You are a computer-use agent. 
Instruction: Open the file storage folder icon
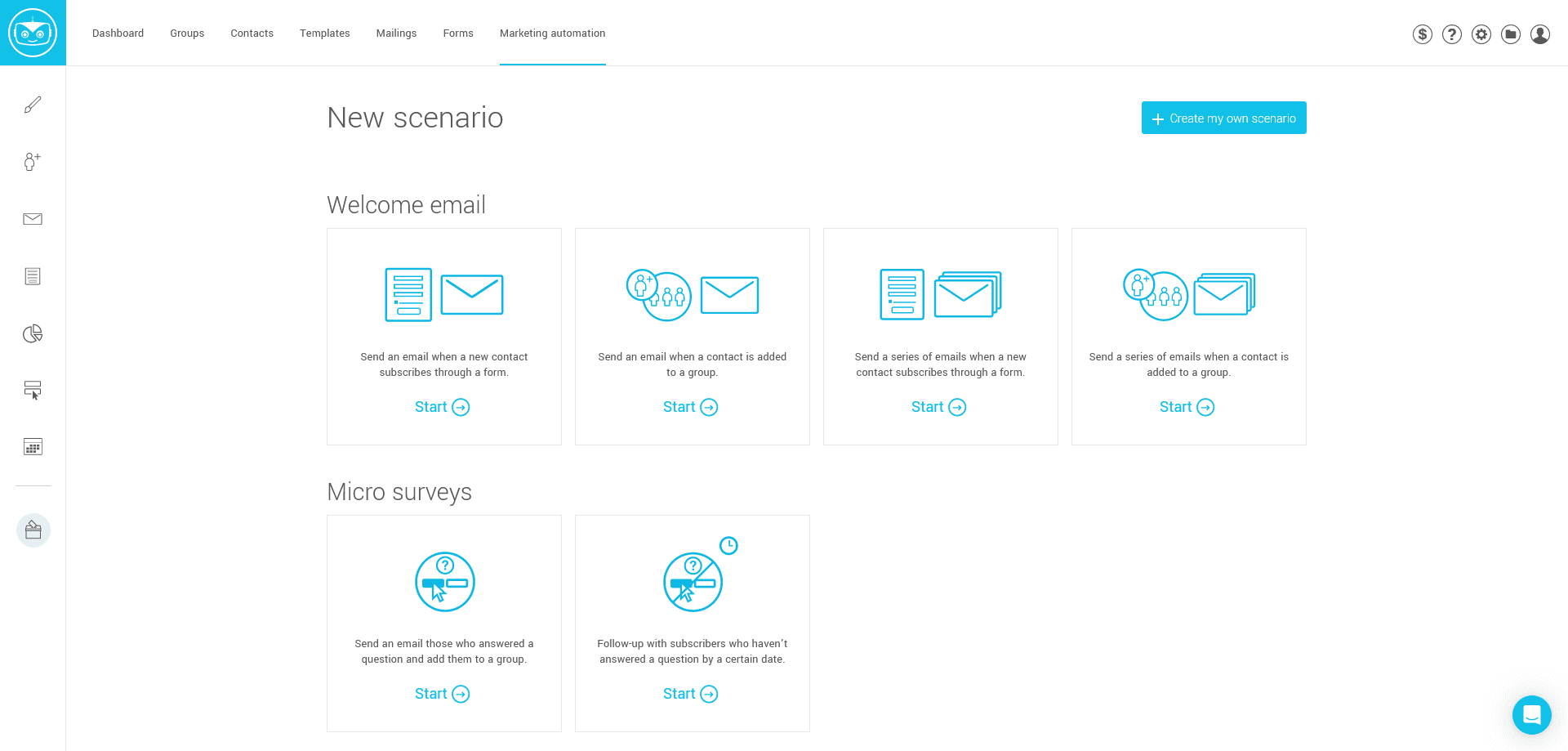click(1510, 34)
